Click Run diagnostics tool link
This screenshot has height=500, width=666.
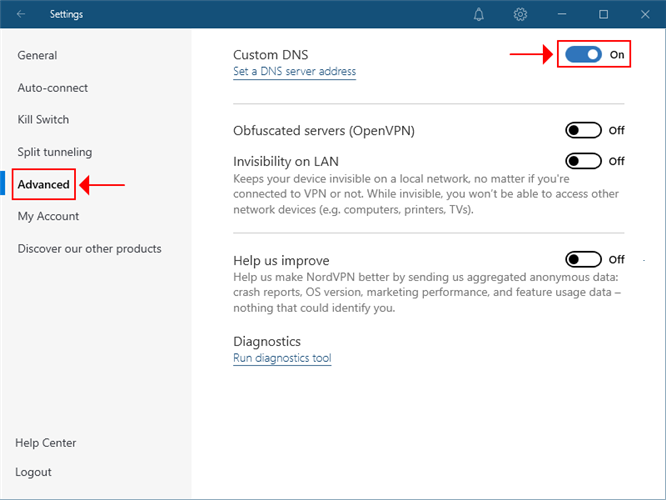pyautogui.click(x=282, y=358)
